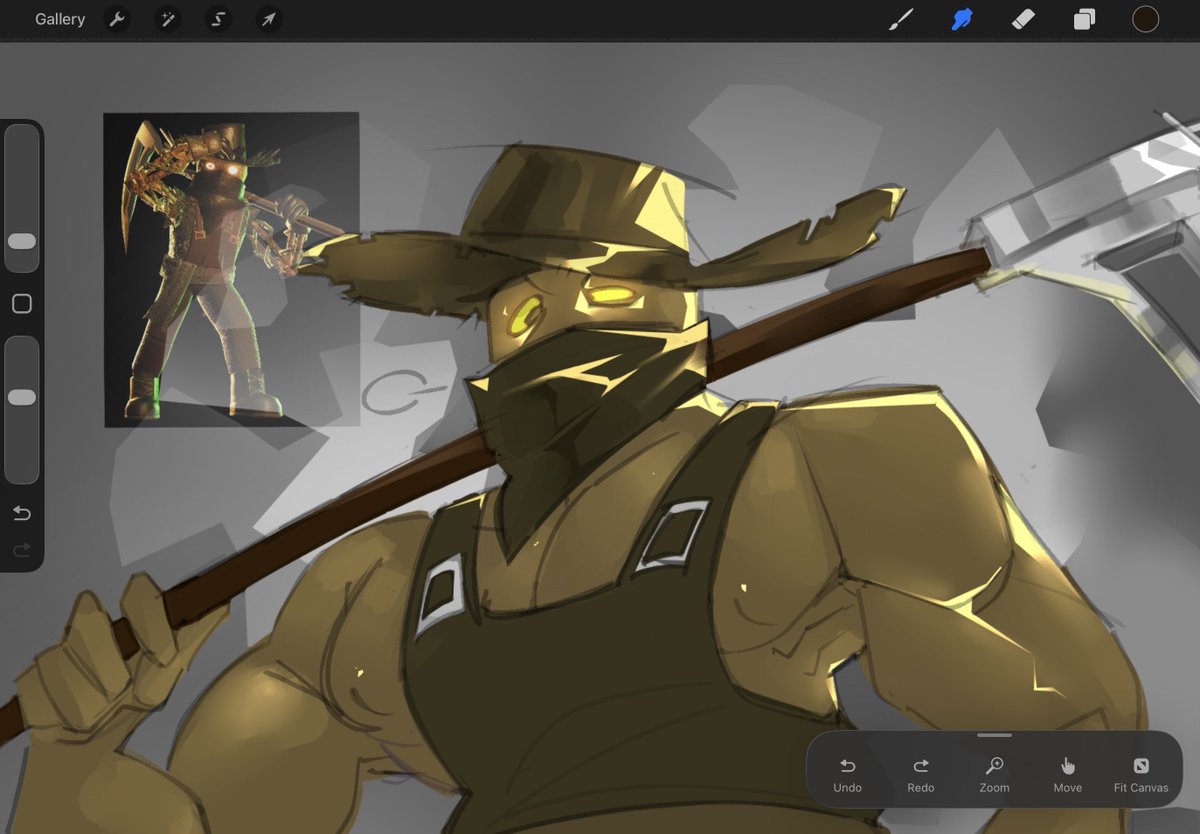The height and width of the screenshot is (834, 1200).
Task: Click Redo in the floating toolbar
Action: (921, 774)
